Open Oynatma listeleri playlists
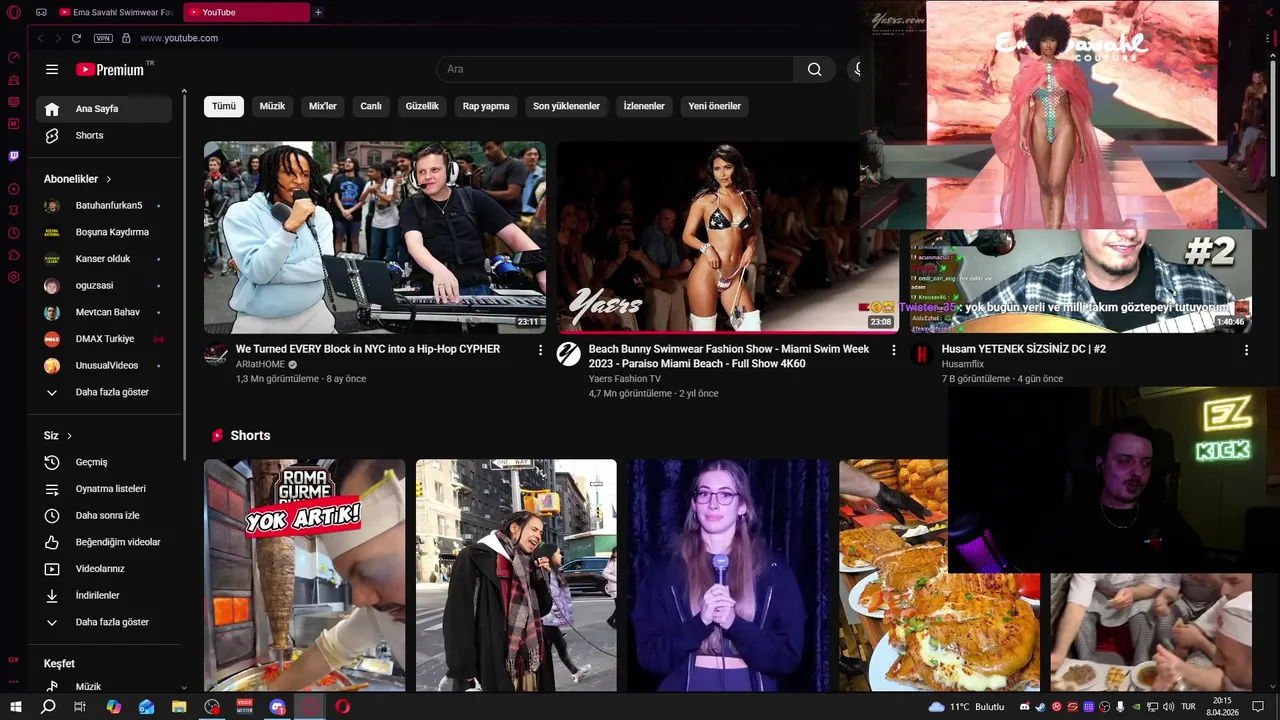 pos(104,489)
